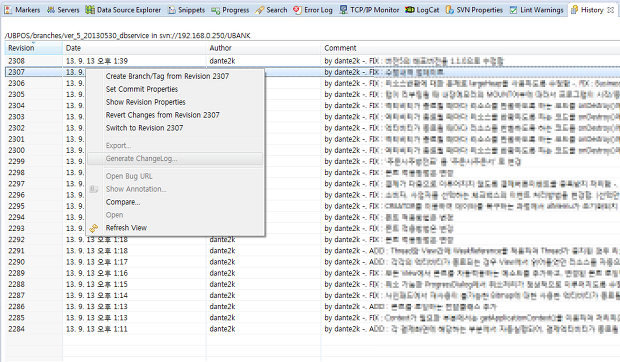Select revision 2306 row
Screen dimensions: 620x362
click(312, 83)
